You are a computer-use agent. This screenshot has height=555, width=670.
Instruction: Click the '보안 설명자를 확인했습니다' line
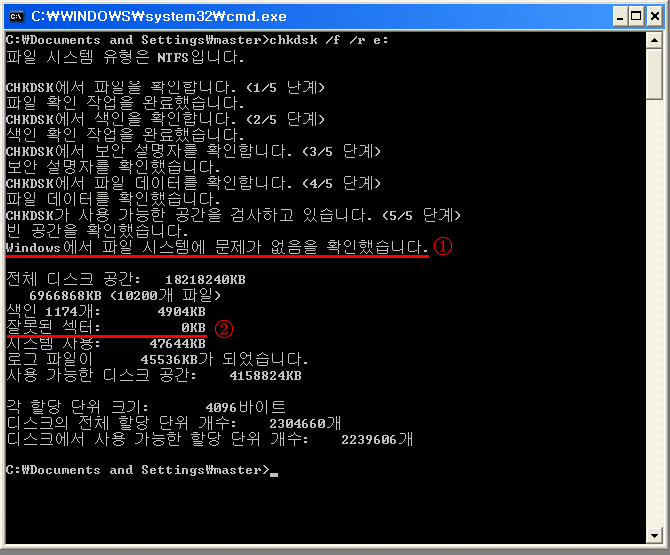pyautogui.click(x=113, y=167)
